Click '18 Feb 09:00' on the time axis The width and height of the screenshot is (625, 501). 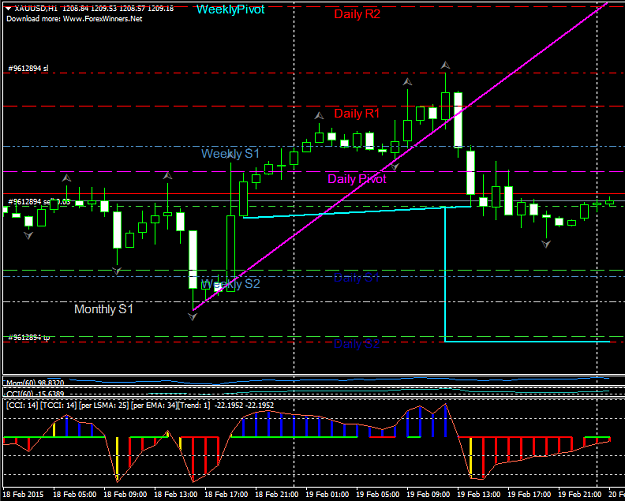[125, 495]
